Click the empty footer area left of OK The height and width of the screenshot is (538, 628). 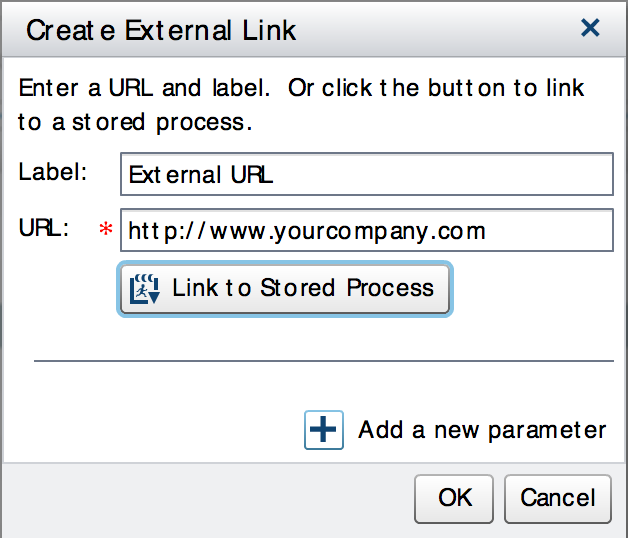[200, 498]
